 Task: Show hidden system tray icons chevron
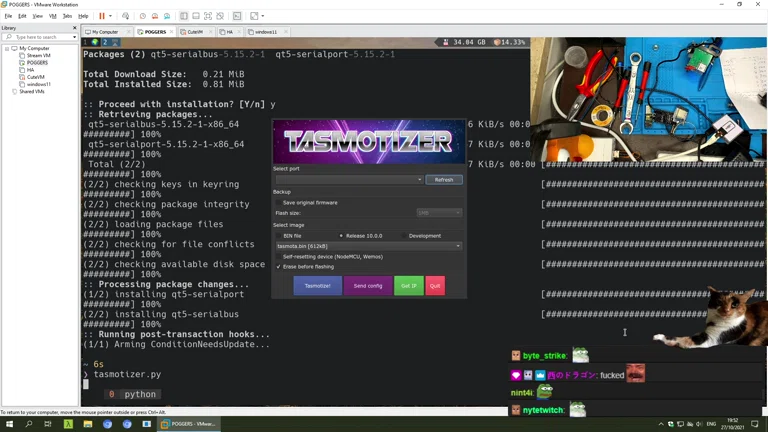pyautogui.click(x=661, y=424)
